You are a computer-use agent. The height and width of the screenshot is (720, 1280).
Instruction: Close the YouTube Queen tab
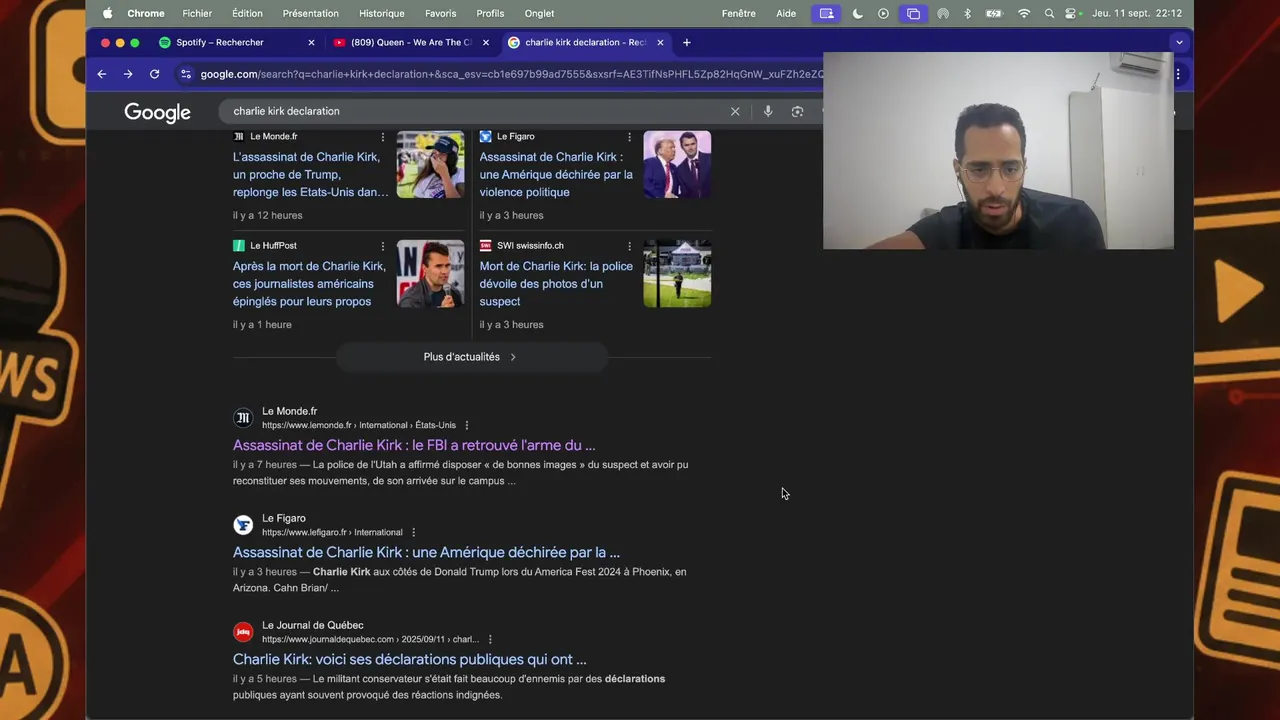click(x=486, y=42)
